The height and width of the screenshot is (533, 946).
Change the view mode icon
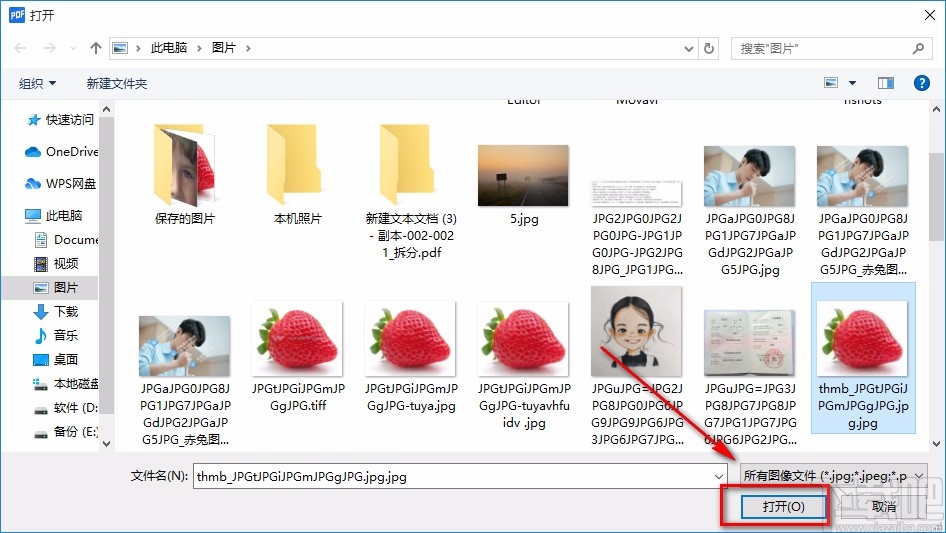[831, 83]
